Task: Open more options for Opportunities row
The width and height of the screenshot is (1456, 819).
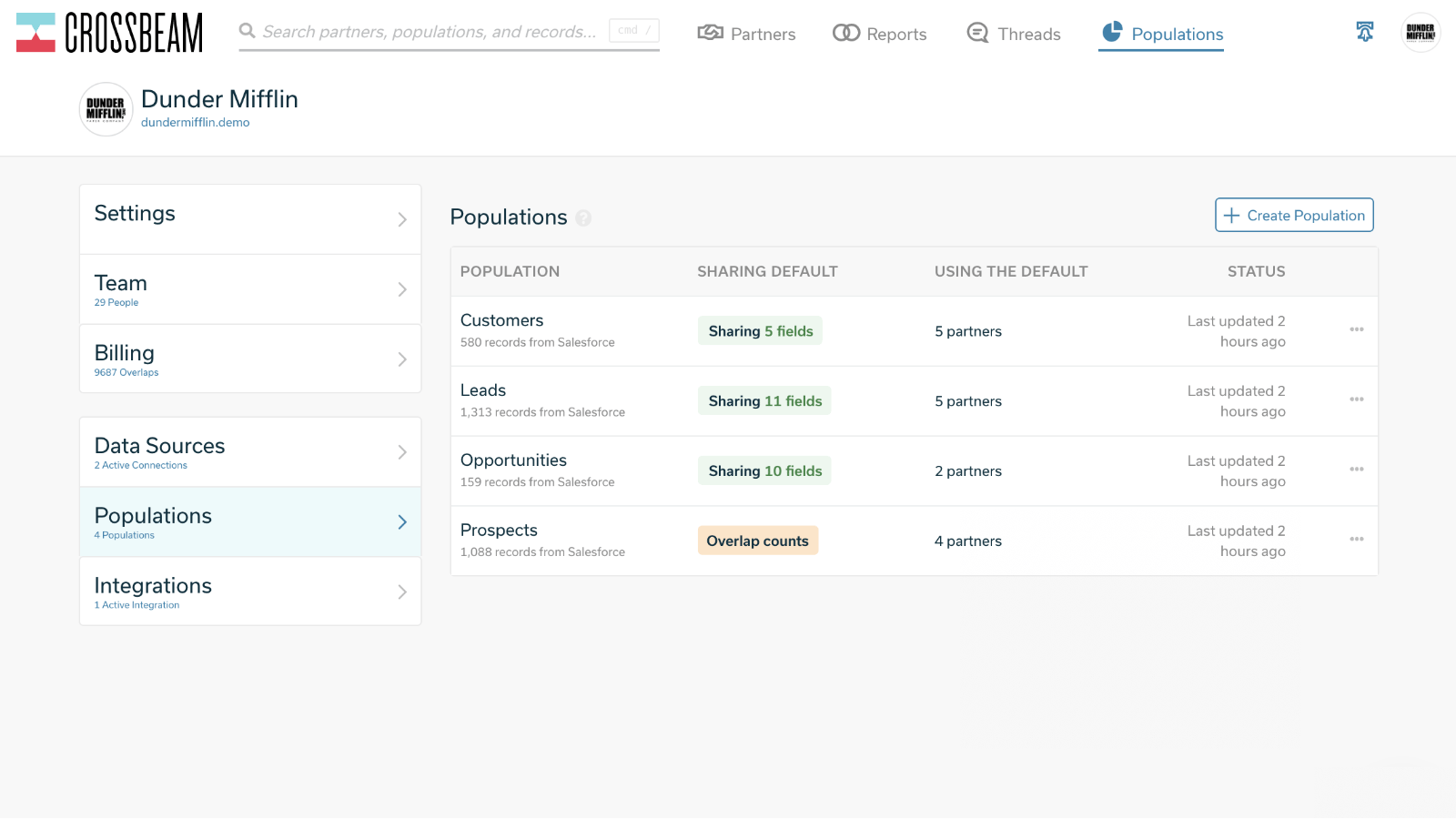Action: pos(1357,470)
